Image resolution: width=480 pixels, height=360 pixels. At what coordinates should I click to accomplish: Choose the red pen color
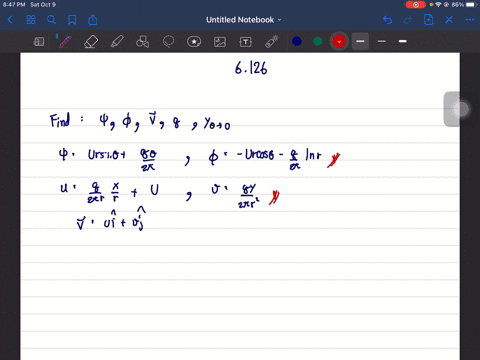pos(339,41)
